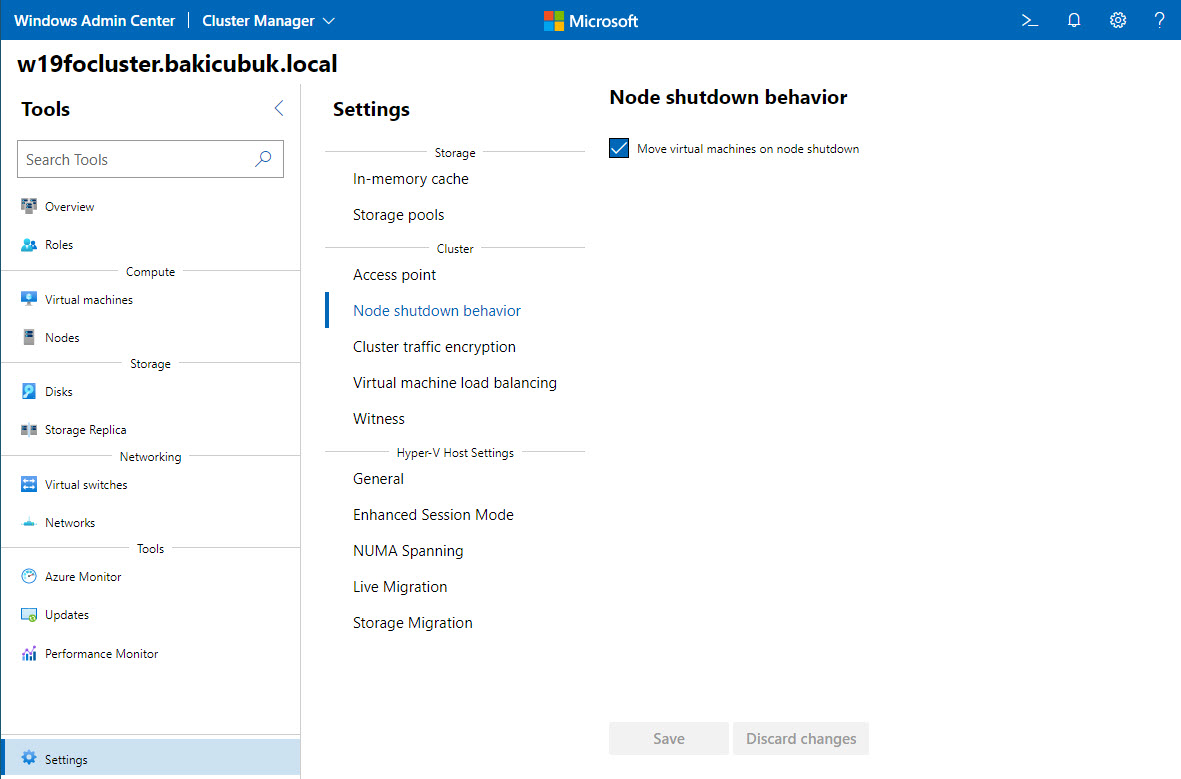Open Roles tool label
The image size is (1181, 779).
pyautogui.click(x=59, y=245)
